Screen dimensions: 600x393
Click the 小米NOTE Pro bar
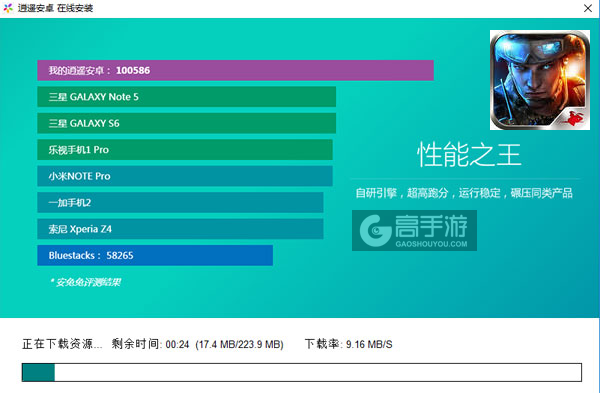click(x=185, y=176)
